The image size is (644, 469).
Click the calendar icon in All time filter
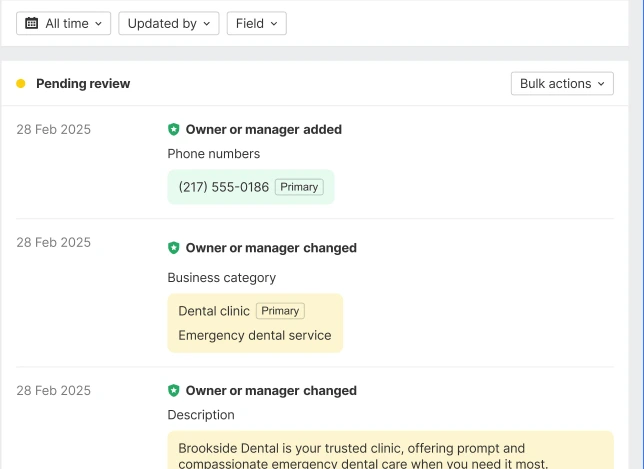point(32,23)
